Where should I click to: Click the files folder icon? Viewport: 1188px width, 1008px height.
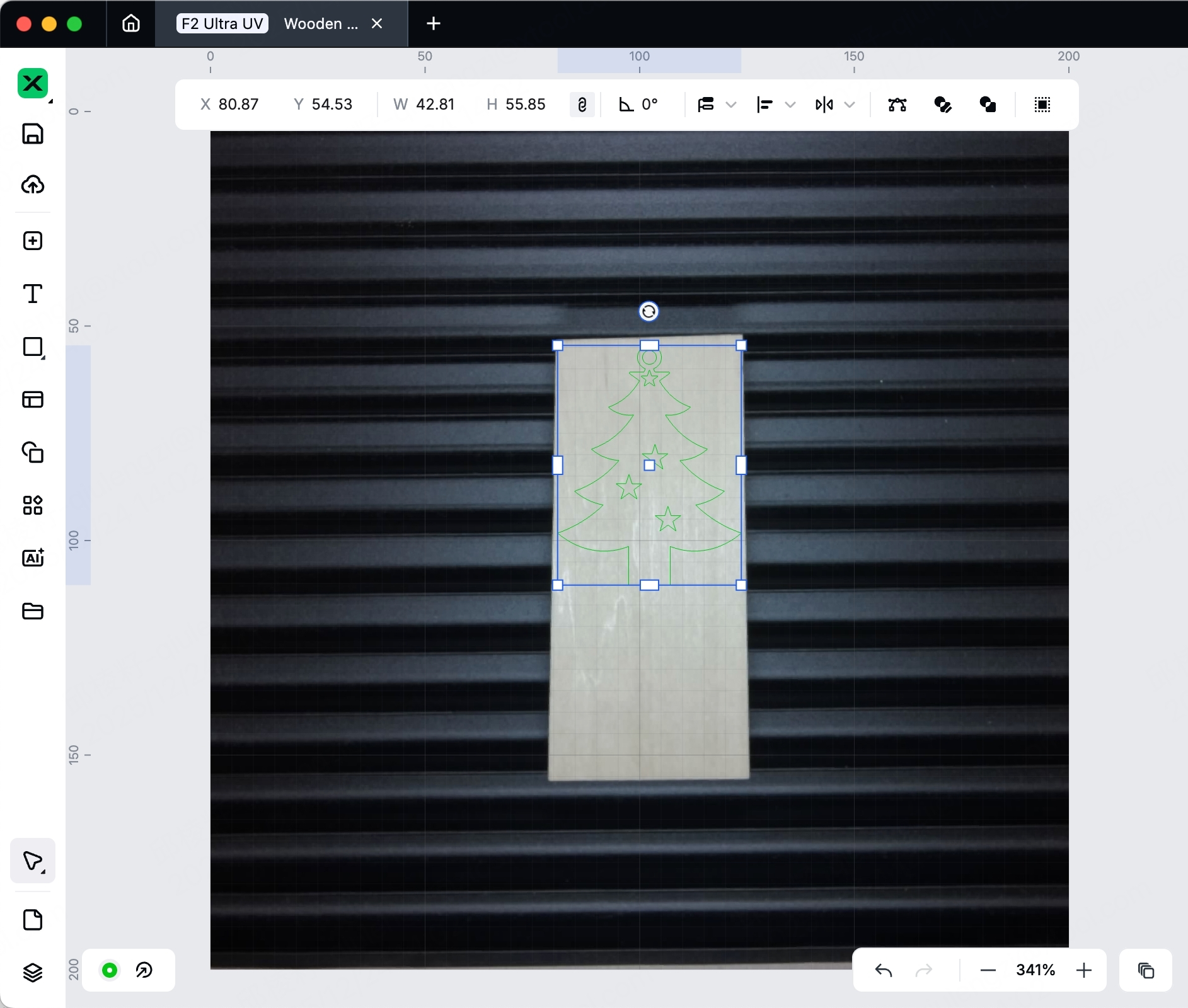tap(33, 611)
